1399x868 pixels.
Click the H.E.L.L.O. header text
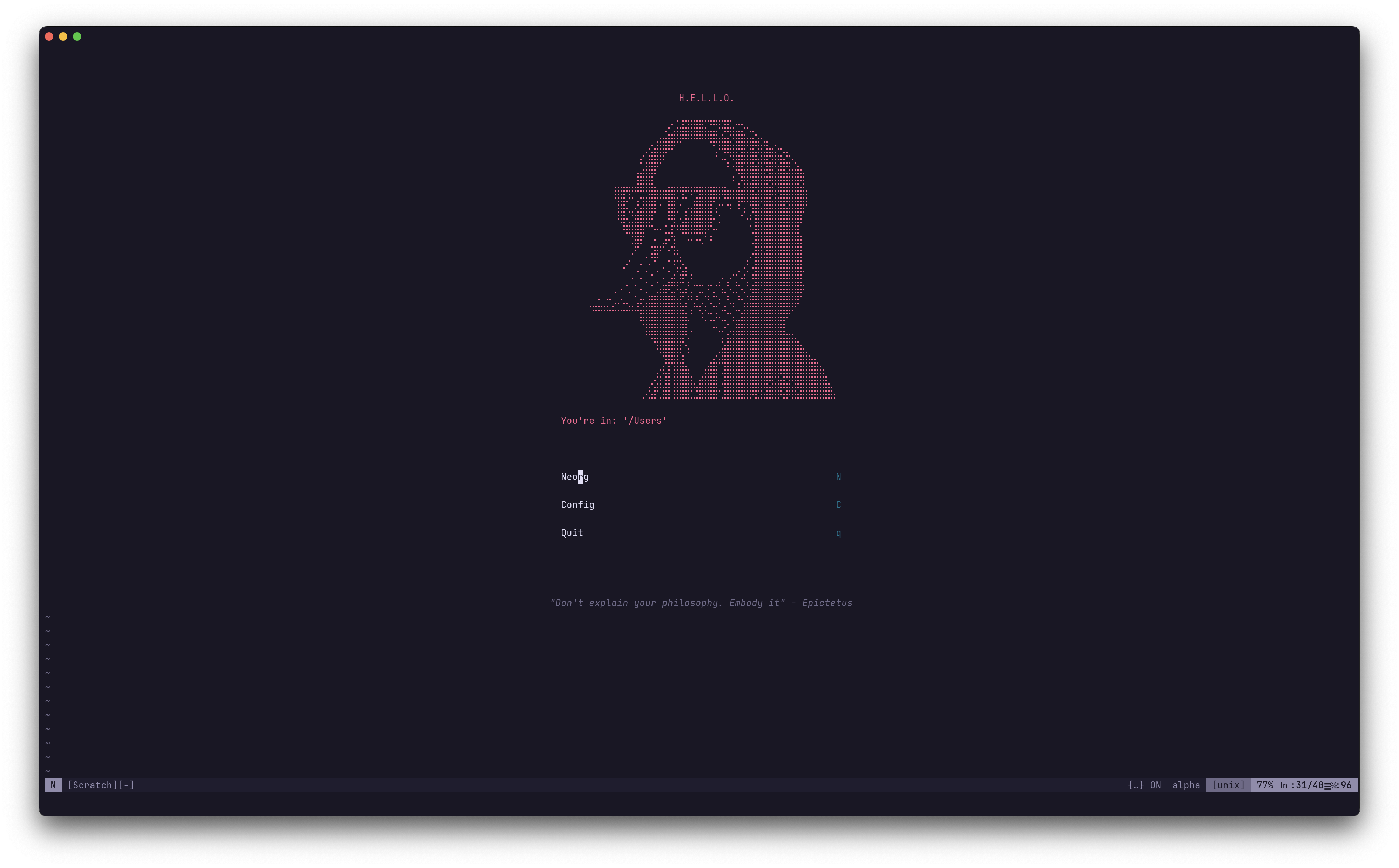click(706, 98)
